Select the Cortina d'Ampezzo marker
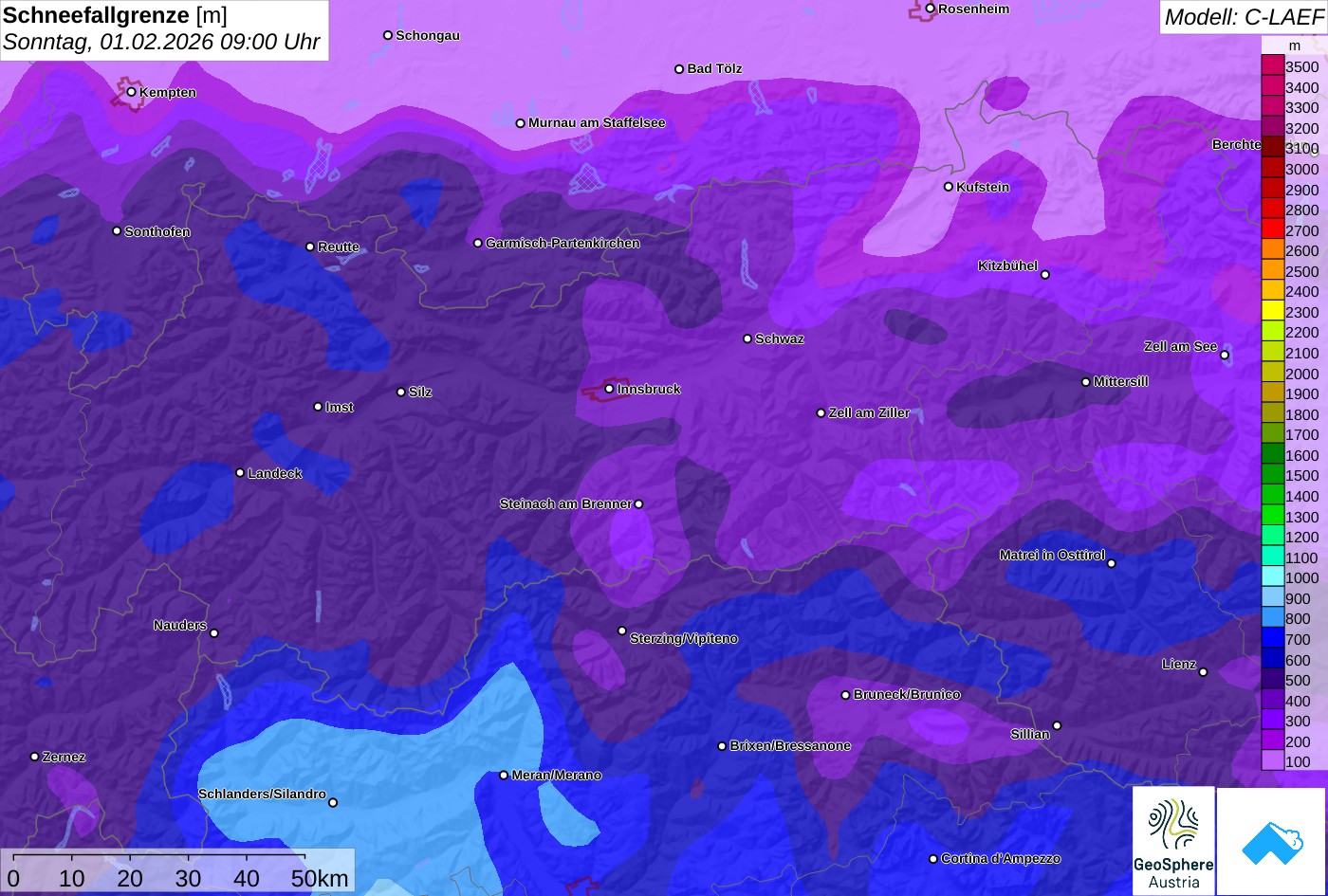This screenshot has width=1328, height=896. click(933, 859)
